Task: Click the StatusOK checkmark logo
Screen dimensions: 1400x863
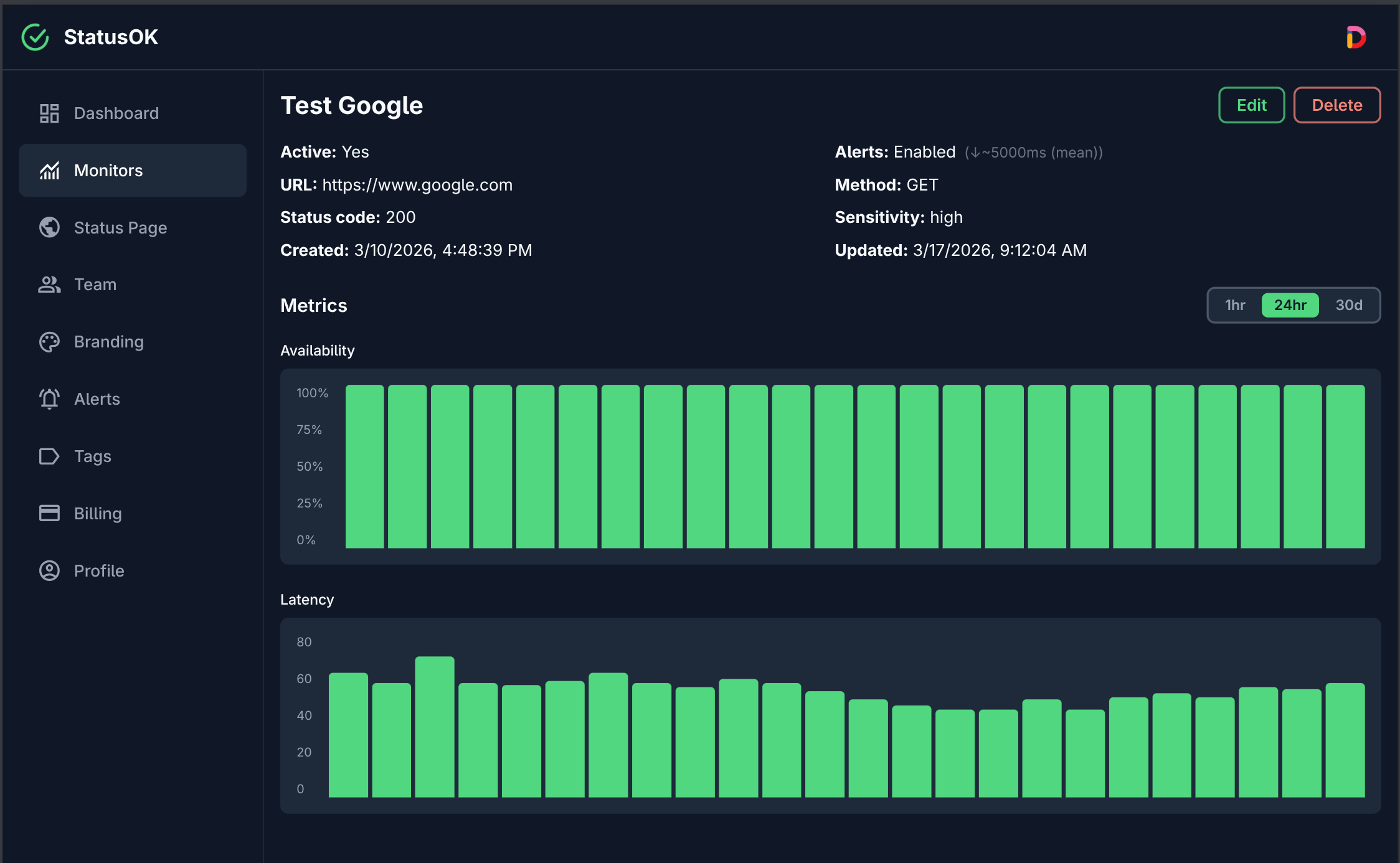Action: click(x=35, y=37)
